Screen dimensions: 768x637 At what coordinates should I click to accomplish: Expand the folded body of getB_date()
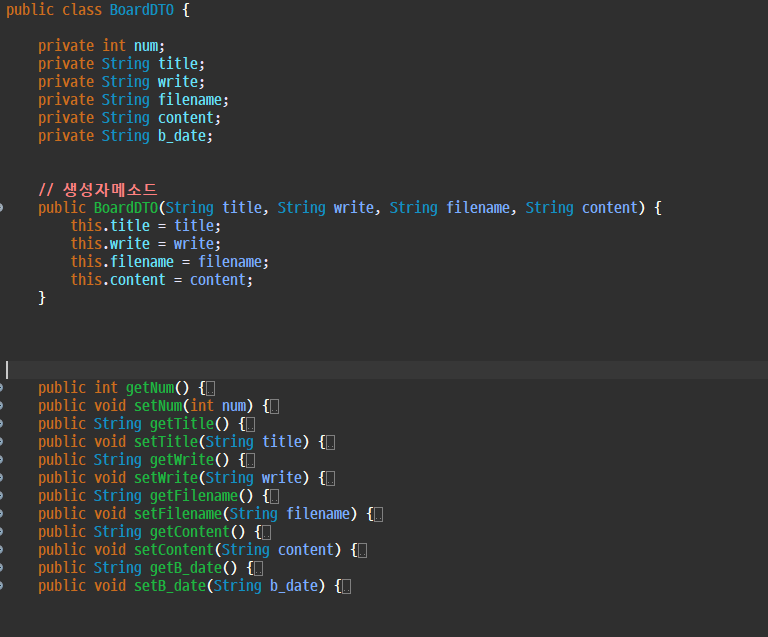(x=259, y=569)
